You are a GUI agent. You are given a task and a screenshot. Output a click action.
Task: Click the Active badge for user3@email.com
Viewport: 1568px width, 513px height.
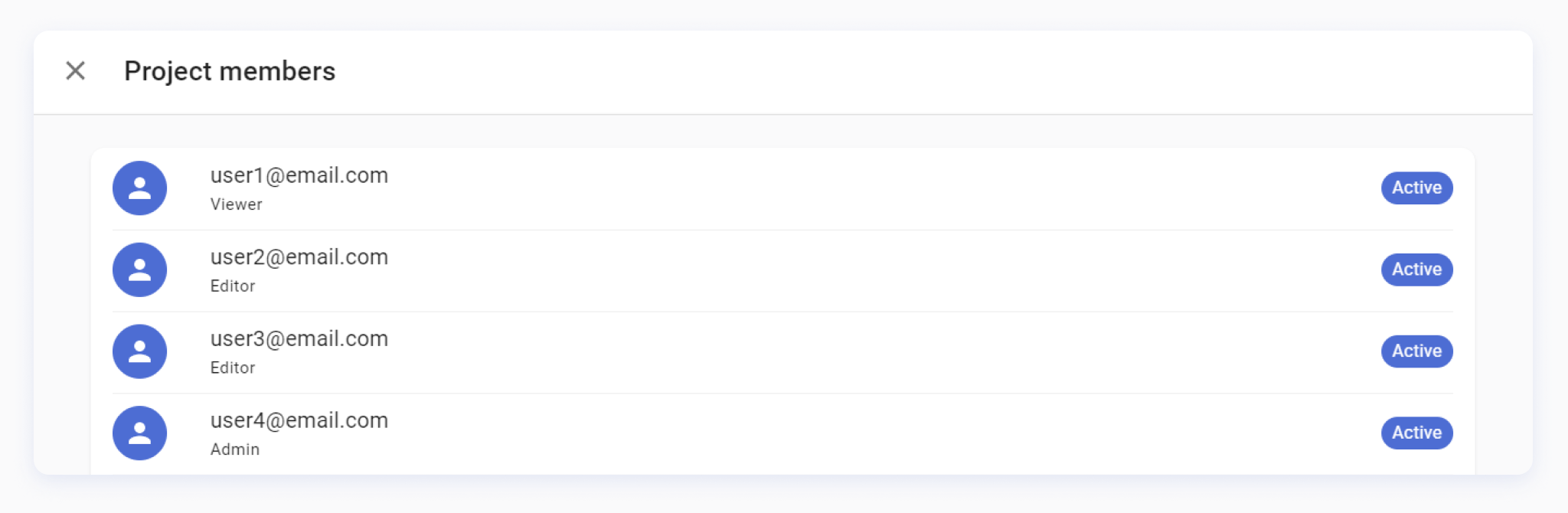point(1416,351)
